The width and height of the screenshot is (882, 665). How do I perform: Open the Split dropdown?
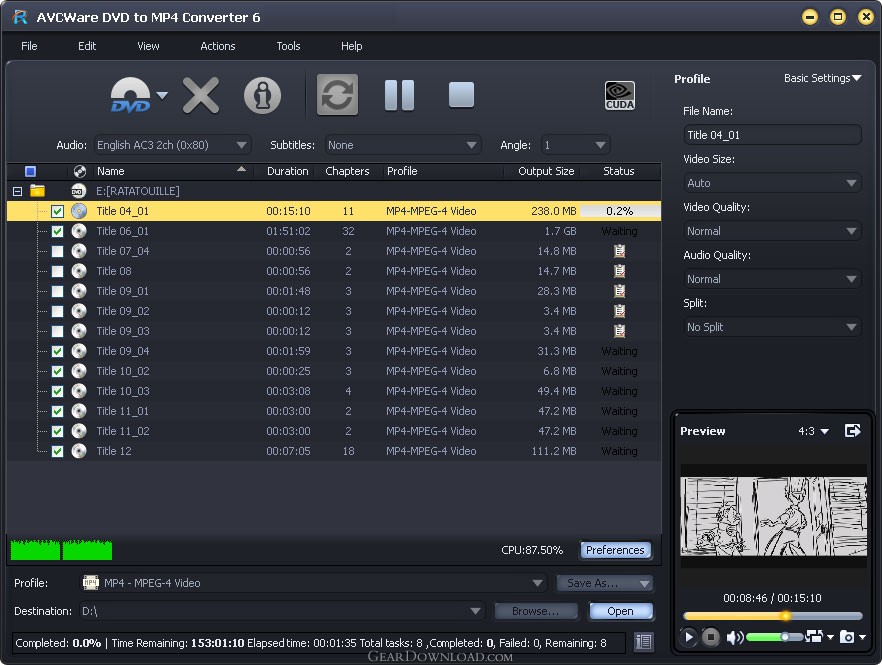coord(772,327)
